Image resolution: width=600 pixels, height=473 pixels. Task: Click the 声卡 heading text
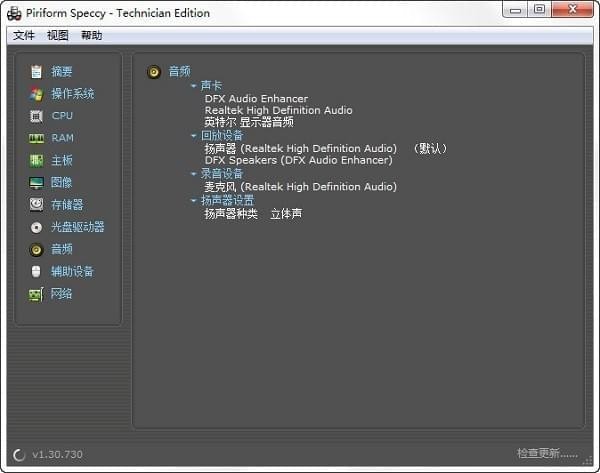point(211,86)
